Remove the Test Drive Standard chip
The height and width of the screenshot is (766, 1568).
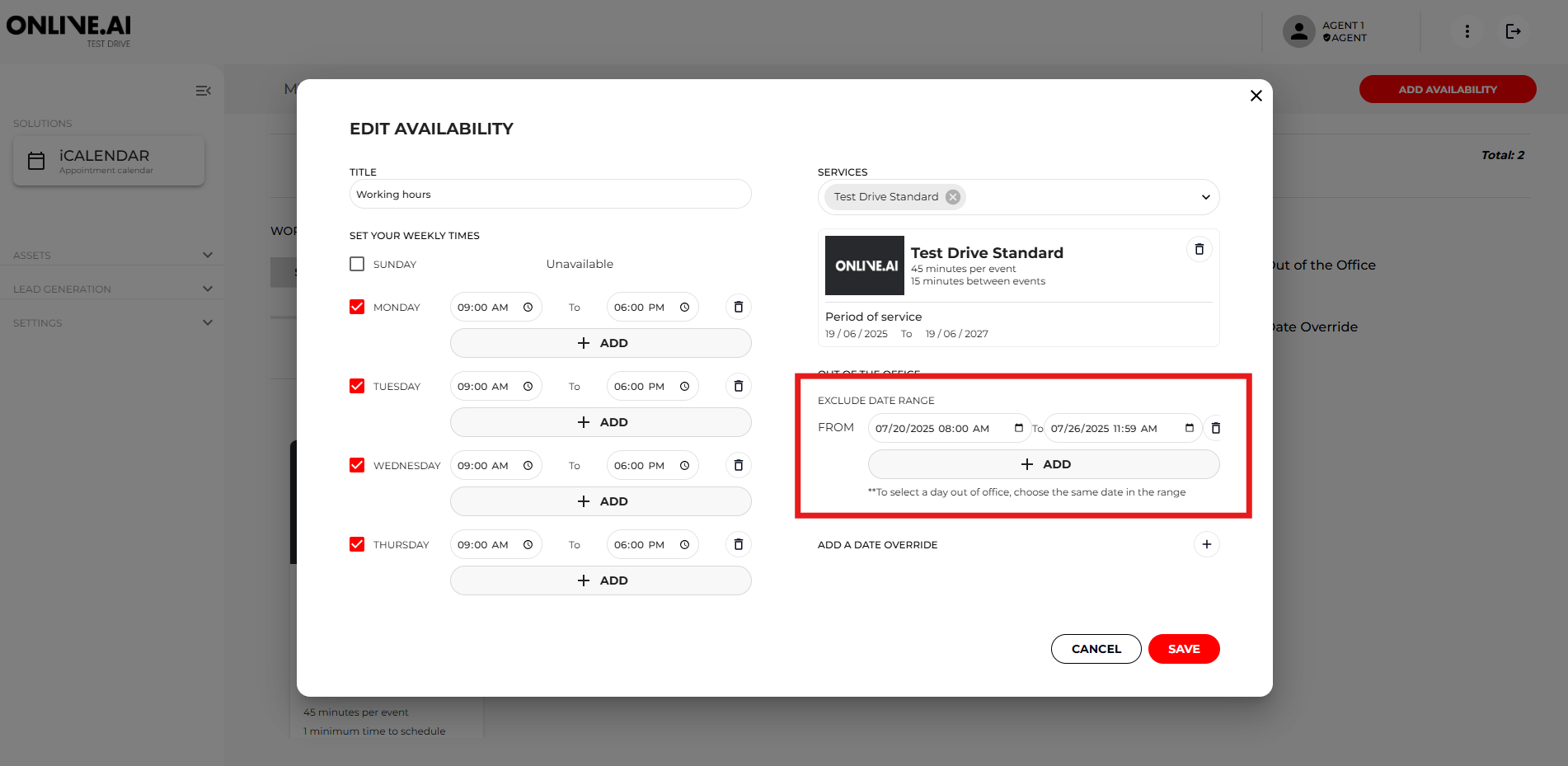point(953,196)
